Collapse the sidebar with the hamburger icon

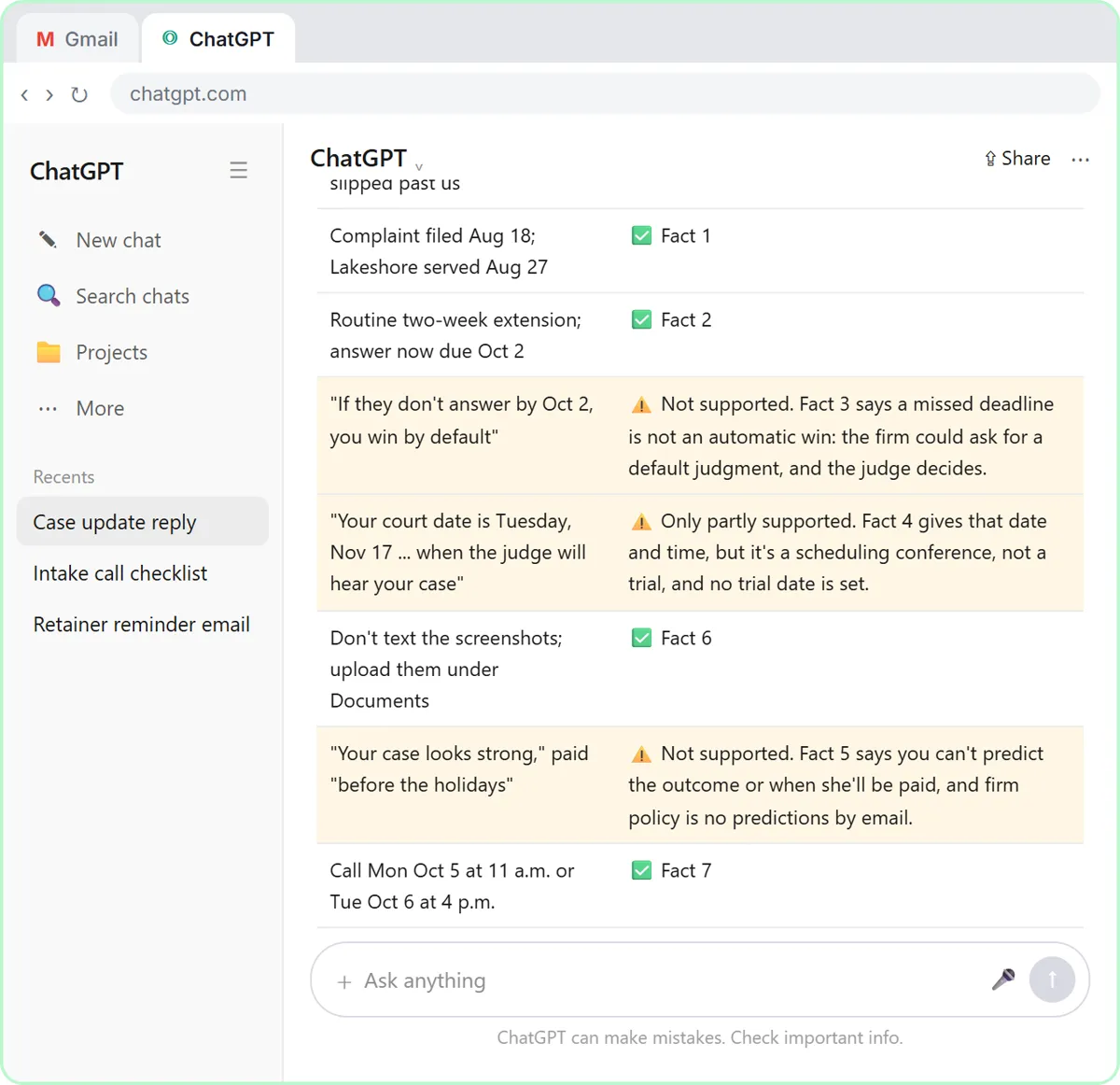[239, 170]
